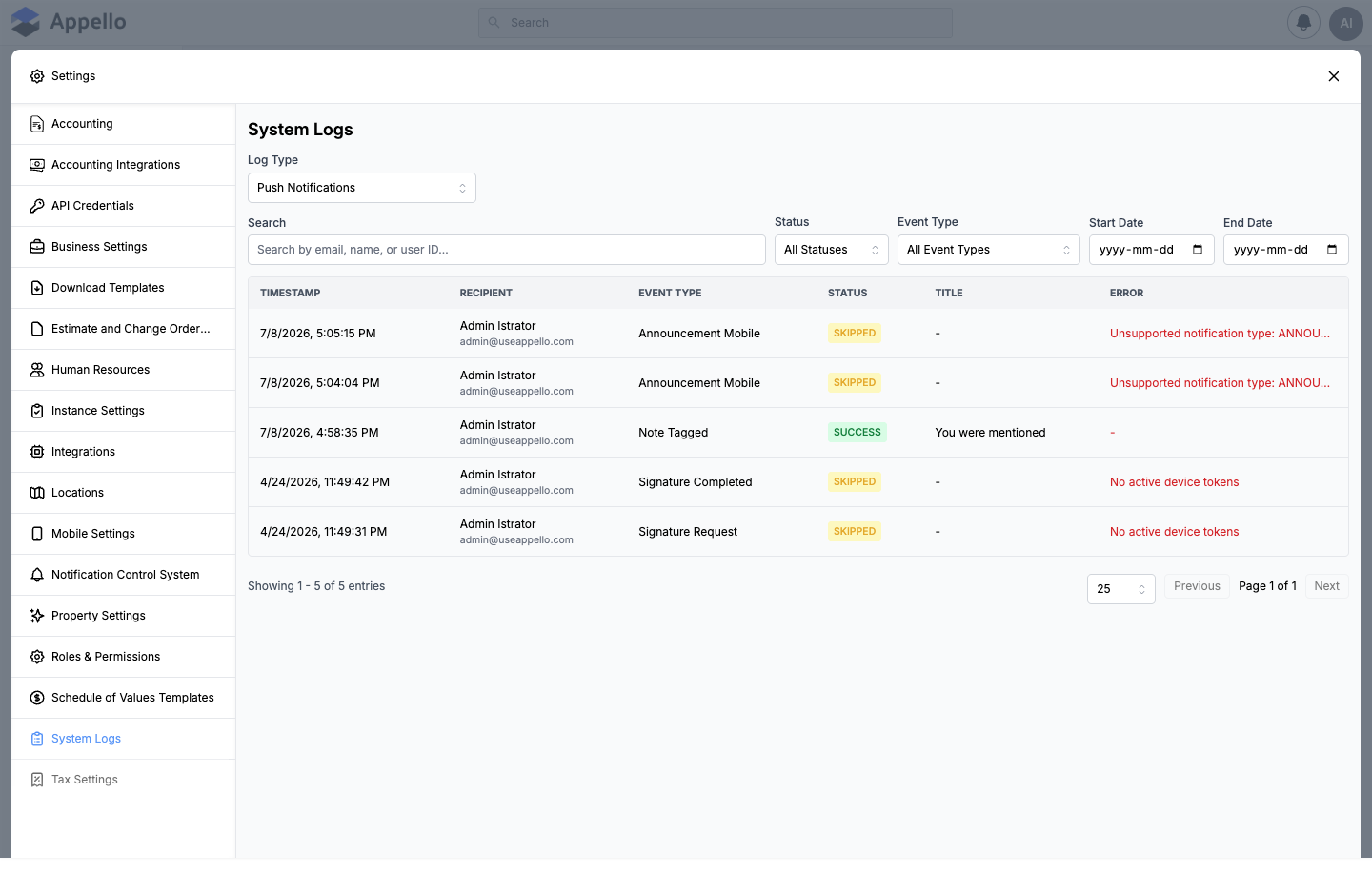Click the Appello logo
Viewport: 1372px width, 875px height.
69,22
